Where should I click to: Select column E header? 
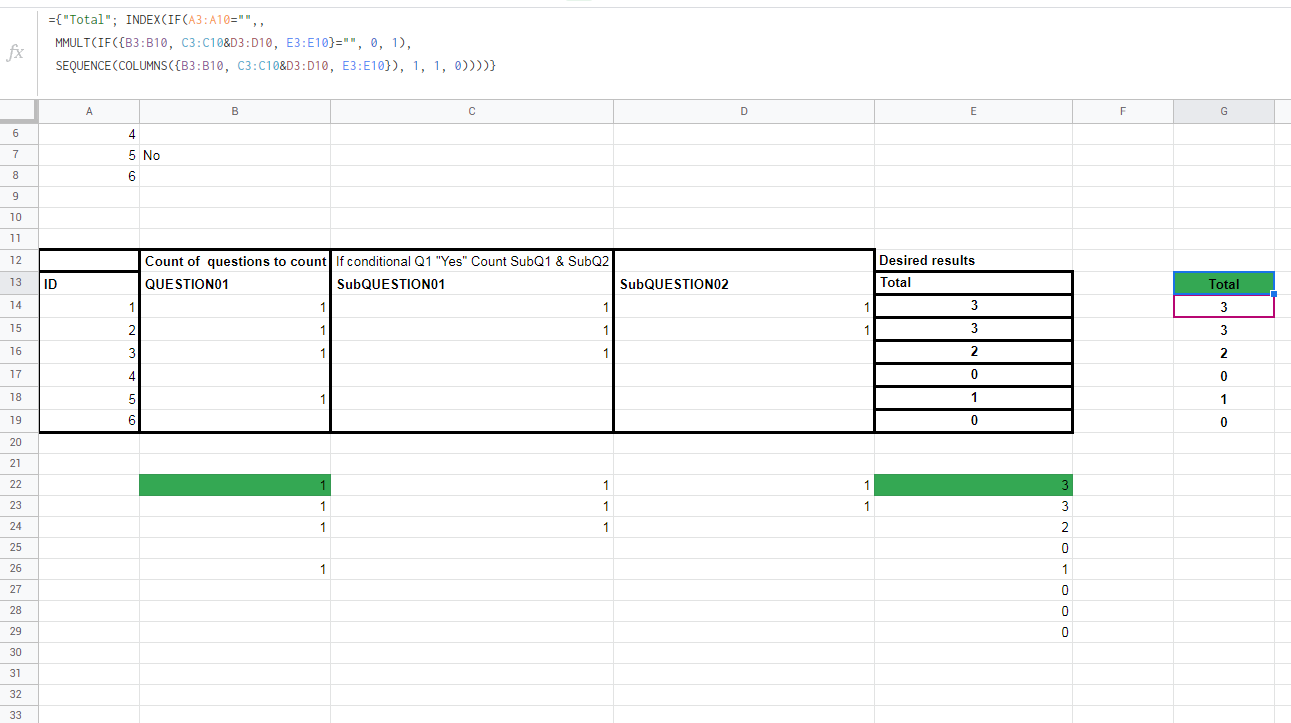[973, 112]
